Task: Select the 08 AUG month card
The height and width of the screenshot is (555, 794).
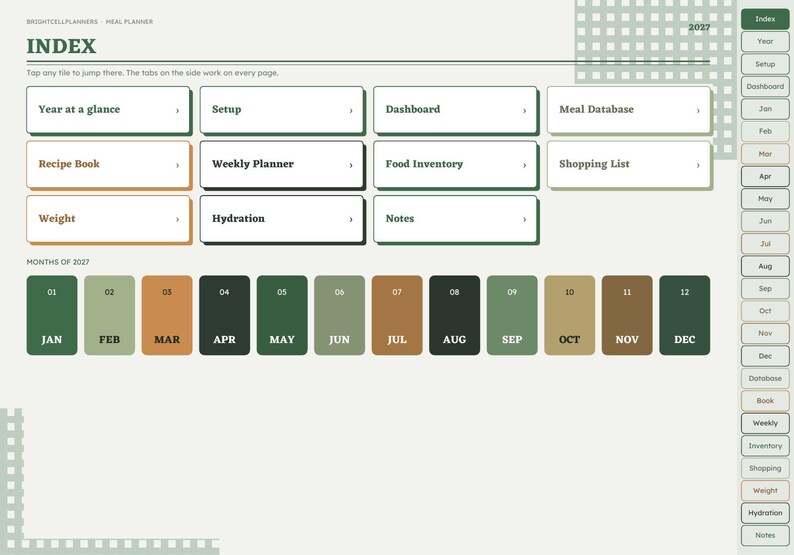Action: coord(455,315)
